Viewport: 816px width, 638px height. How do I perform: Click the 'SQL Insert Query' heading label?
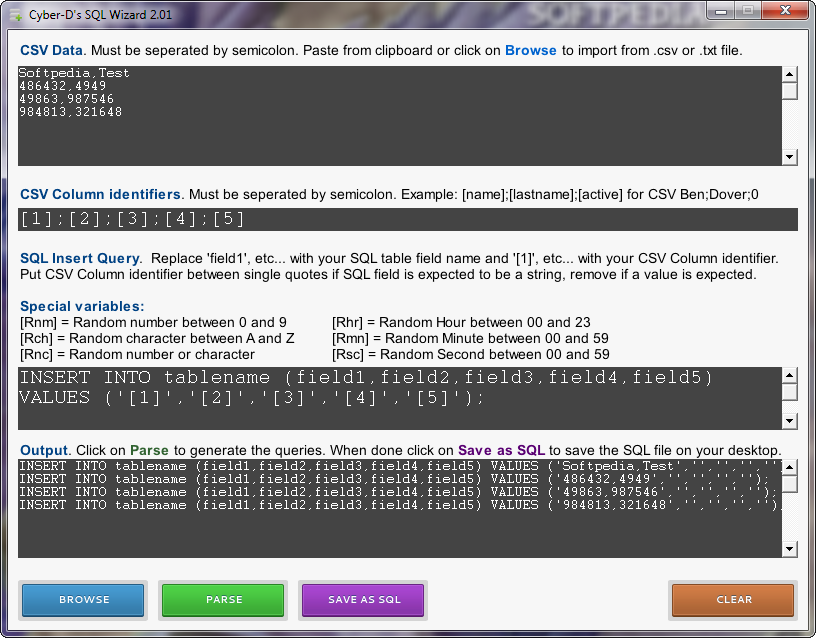[x=80, y=259]
